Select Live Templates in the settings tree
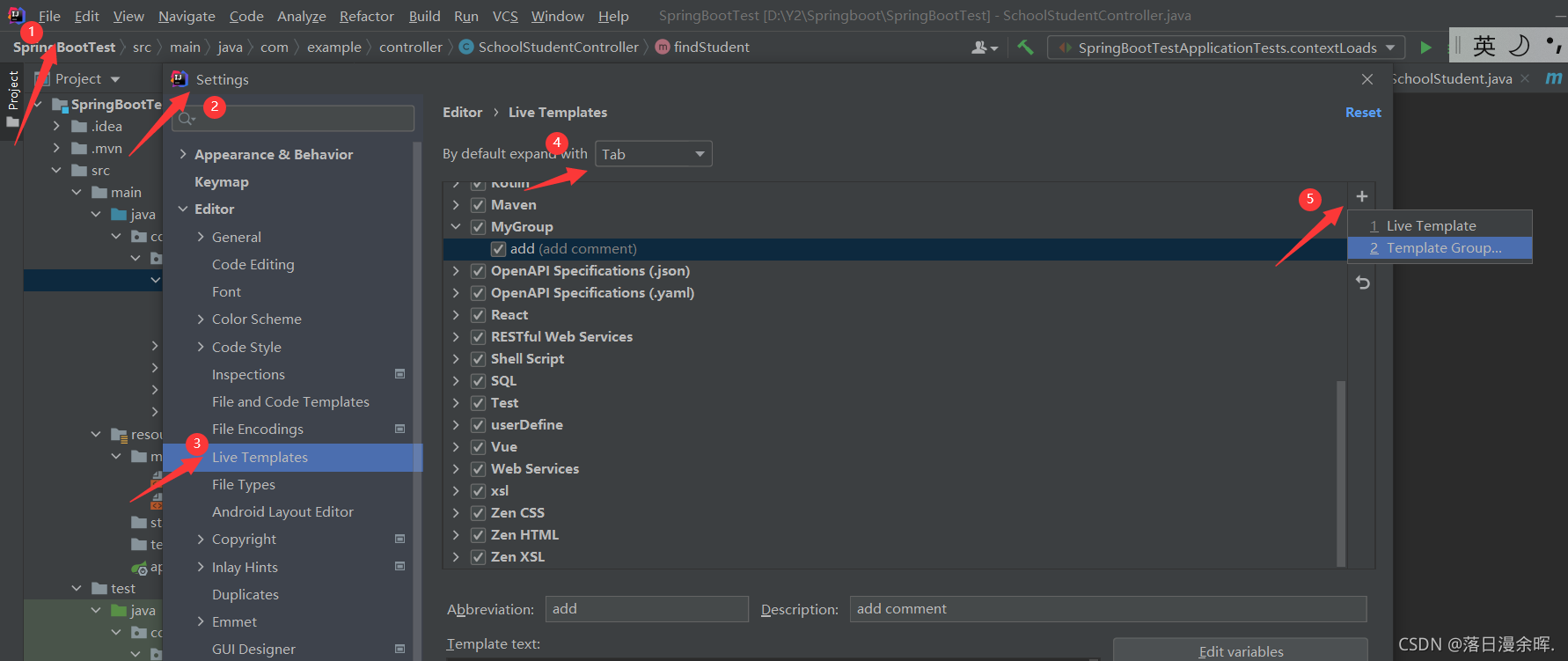1568x661 pixels. 293,457
